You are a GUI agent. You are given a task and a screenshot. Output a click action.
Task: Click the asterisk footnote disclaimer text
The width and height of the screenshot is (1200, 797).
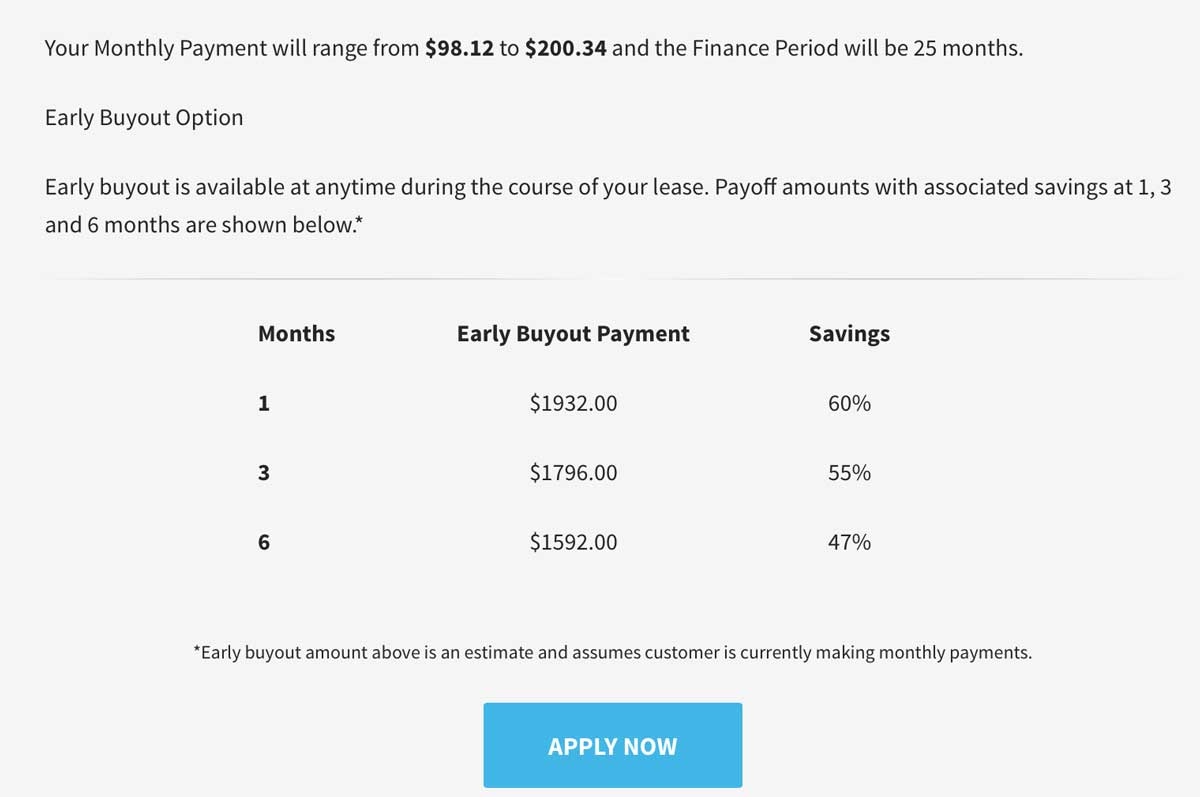[612, 652]
